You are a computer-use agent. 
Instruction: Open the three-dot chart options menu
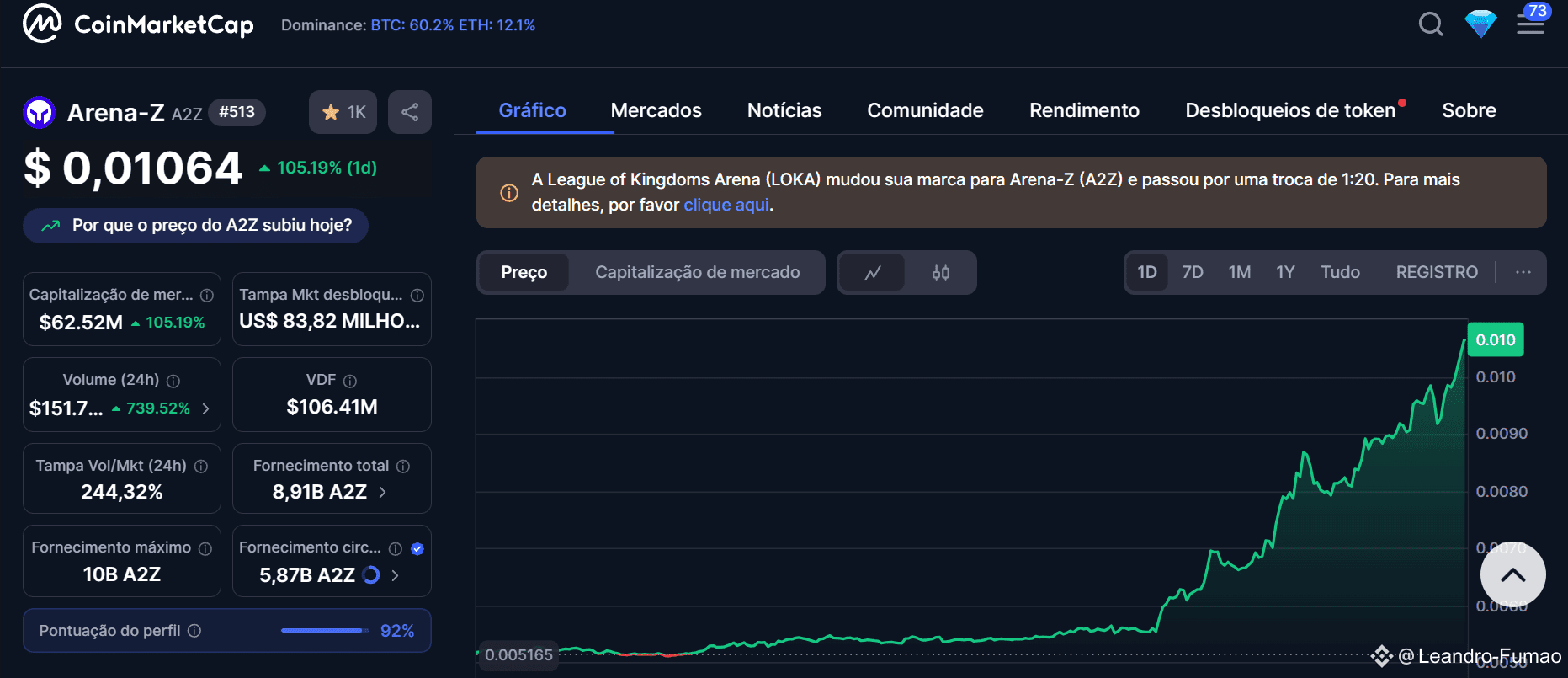[x=1523, y=272]
